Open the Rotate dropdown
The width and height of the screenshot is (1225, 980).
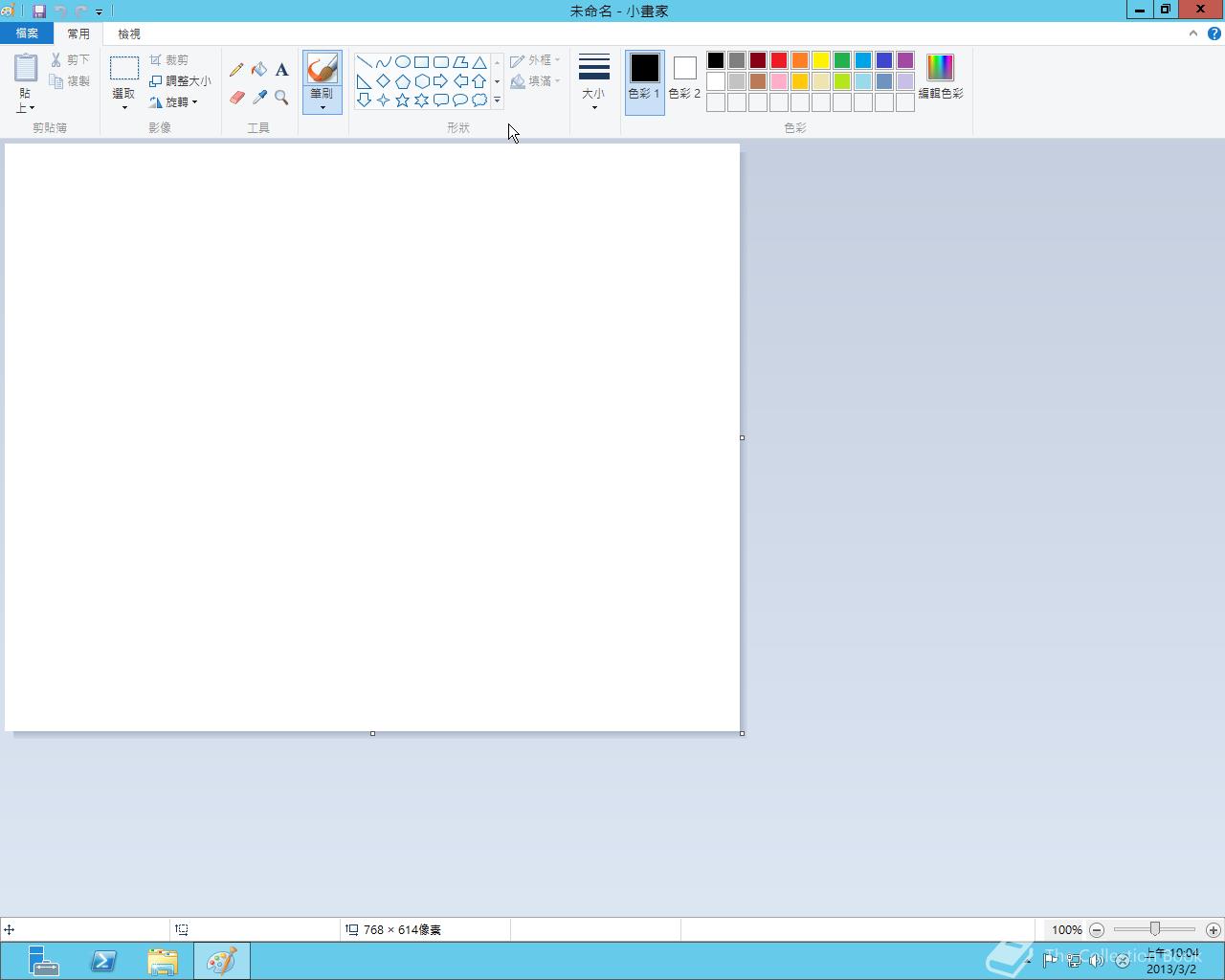[x=173, y=101]
